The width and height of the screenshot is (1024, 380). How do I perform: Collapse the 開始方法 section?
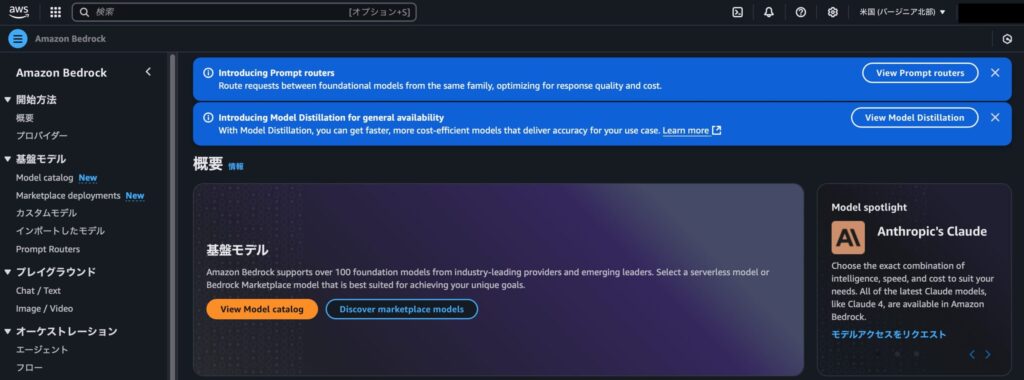(8, 100)
